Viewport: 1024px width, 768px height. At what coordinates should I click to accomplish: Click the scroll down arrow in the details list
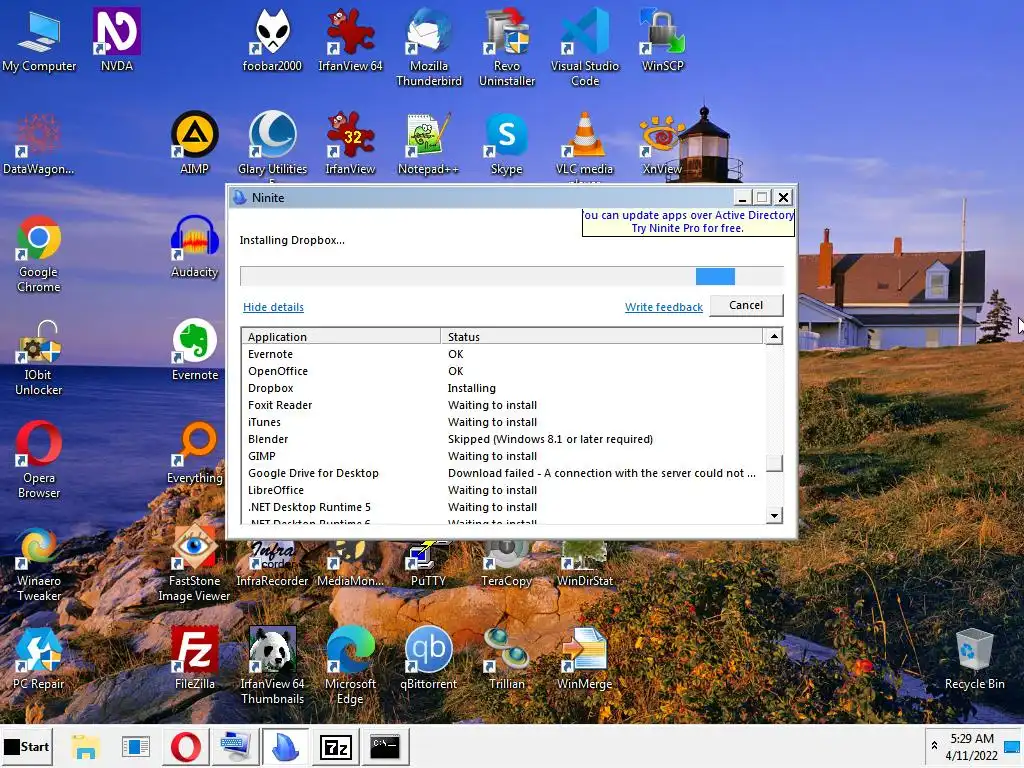click(774, 515)
